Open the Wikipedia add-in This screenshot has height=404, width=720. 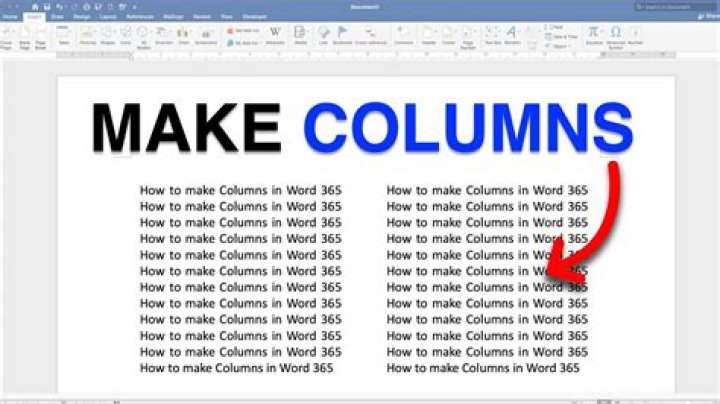(275, 34)
